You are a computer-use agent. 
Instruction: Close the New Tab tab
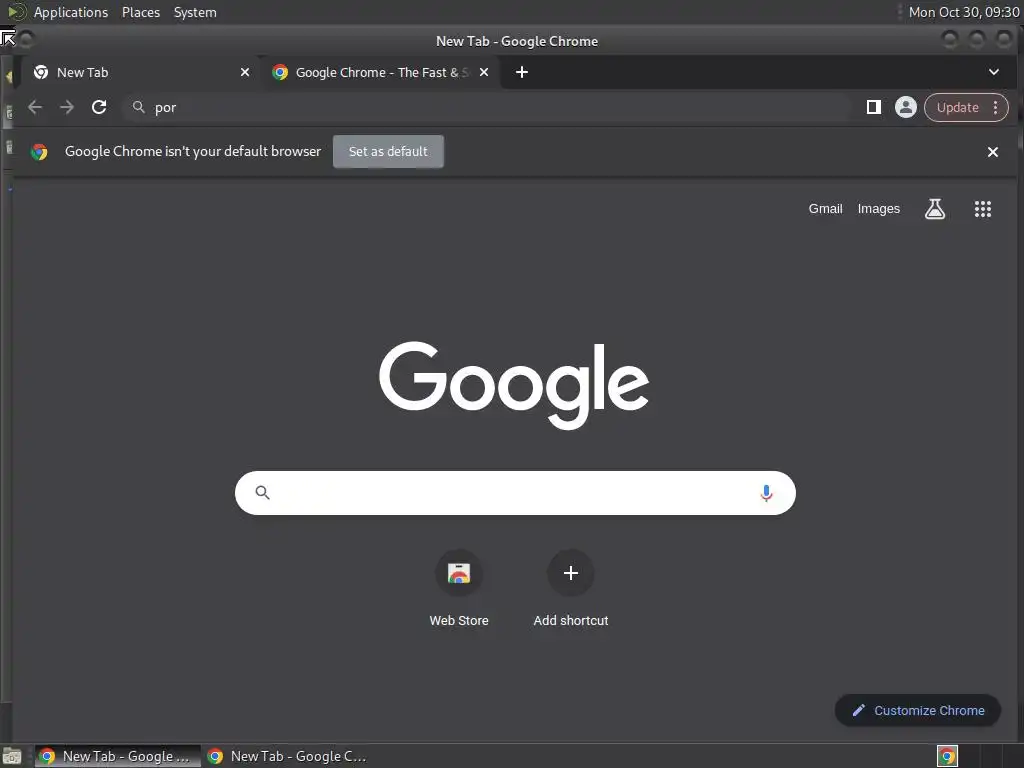click(245, 72)
